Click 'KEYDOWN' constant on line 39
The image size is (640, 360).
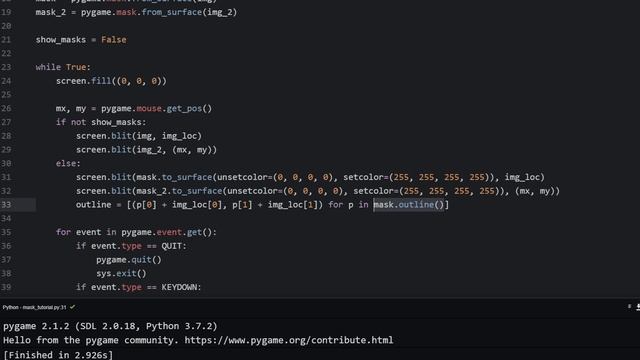pos(179,287)
